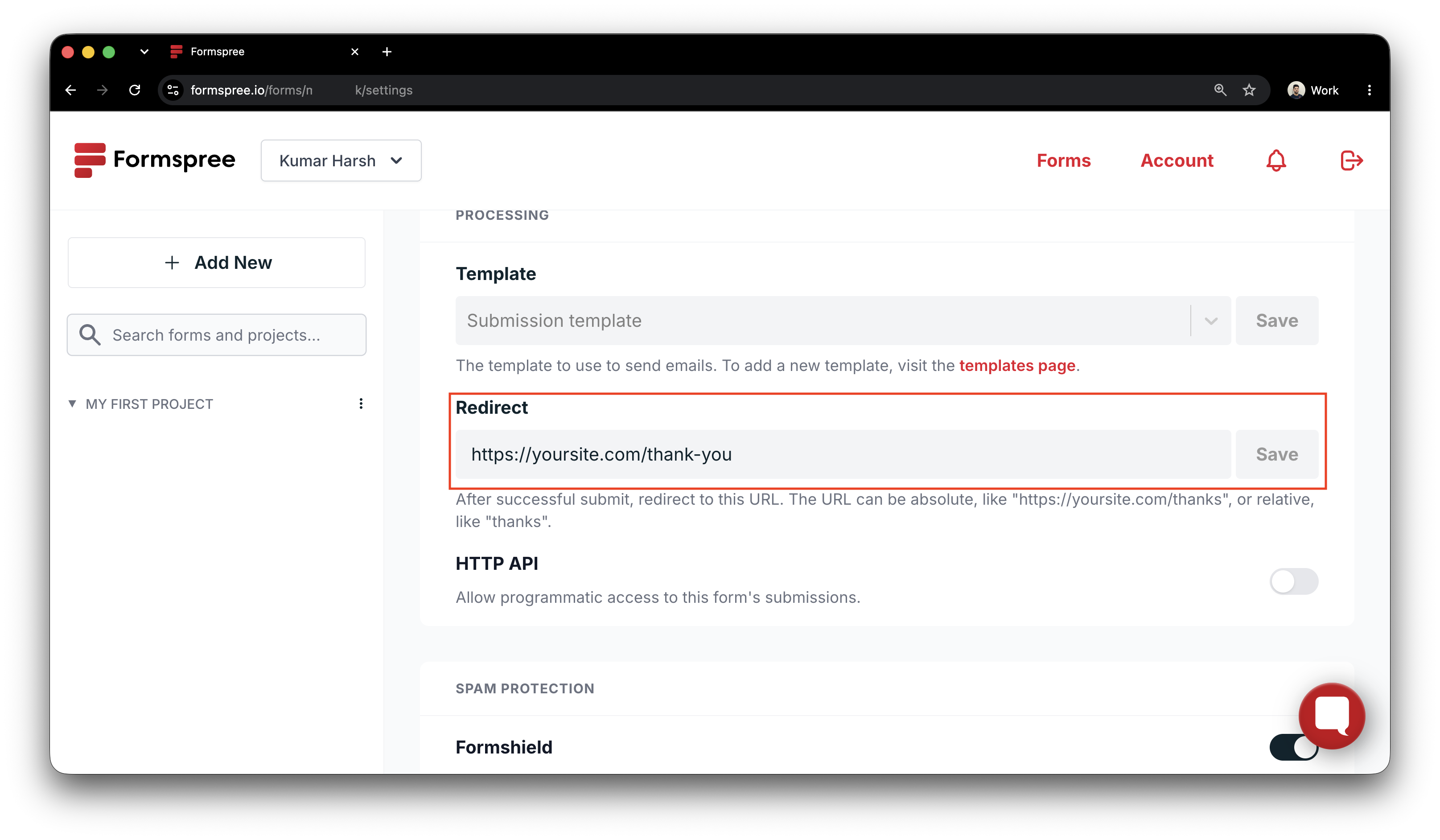This screenshot has height=840, width=1440.
Task: Go to Account
Action: tap(1177, 161)
